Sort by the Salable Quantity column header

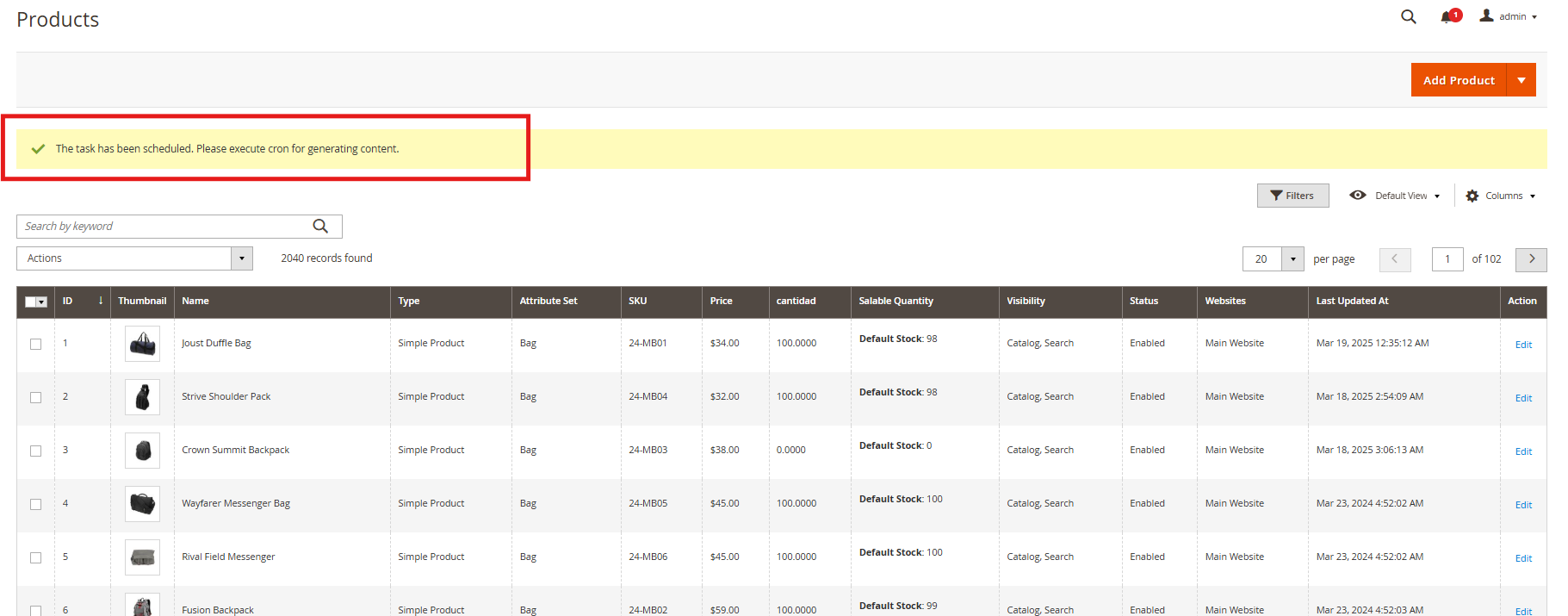tap(925, 301)
